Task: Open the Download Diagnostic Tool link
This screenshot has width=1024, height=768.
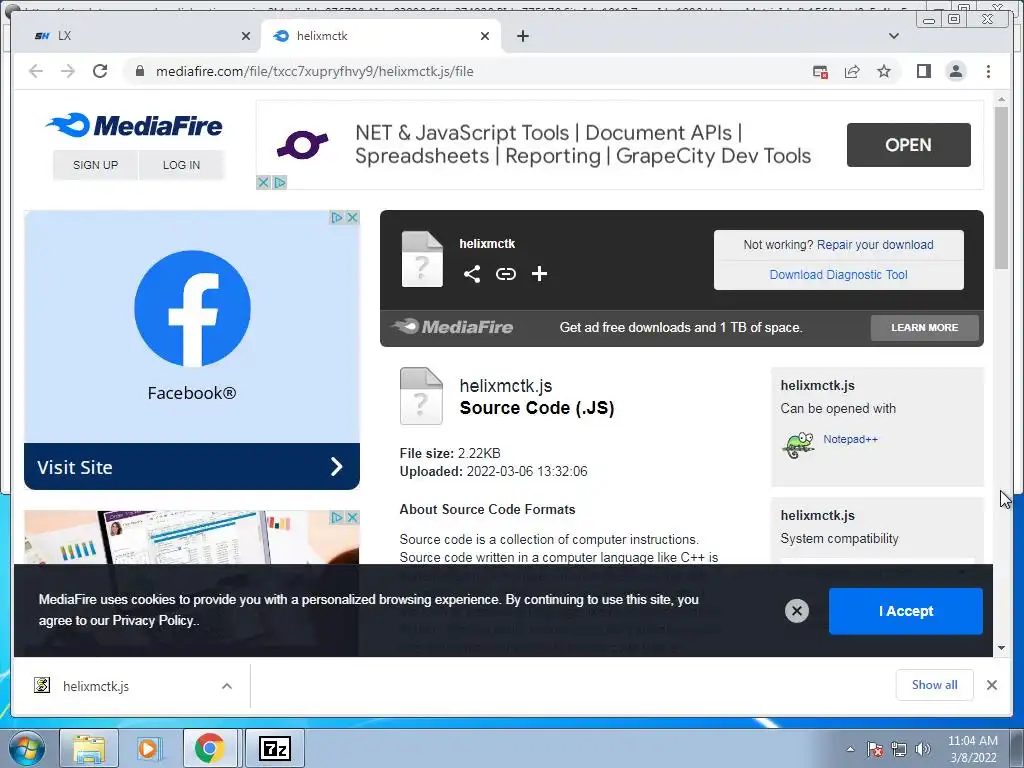Action: pyautogui.click(x=839, y=275)
